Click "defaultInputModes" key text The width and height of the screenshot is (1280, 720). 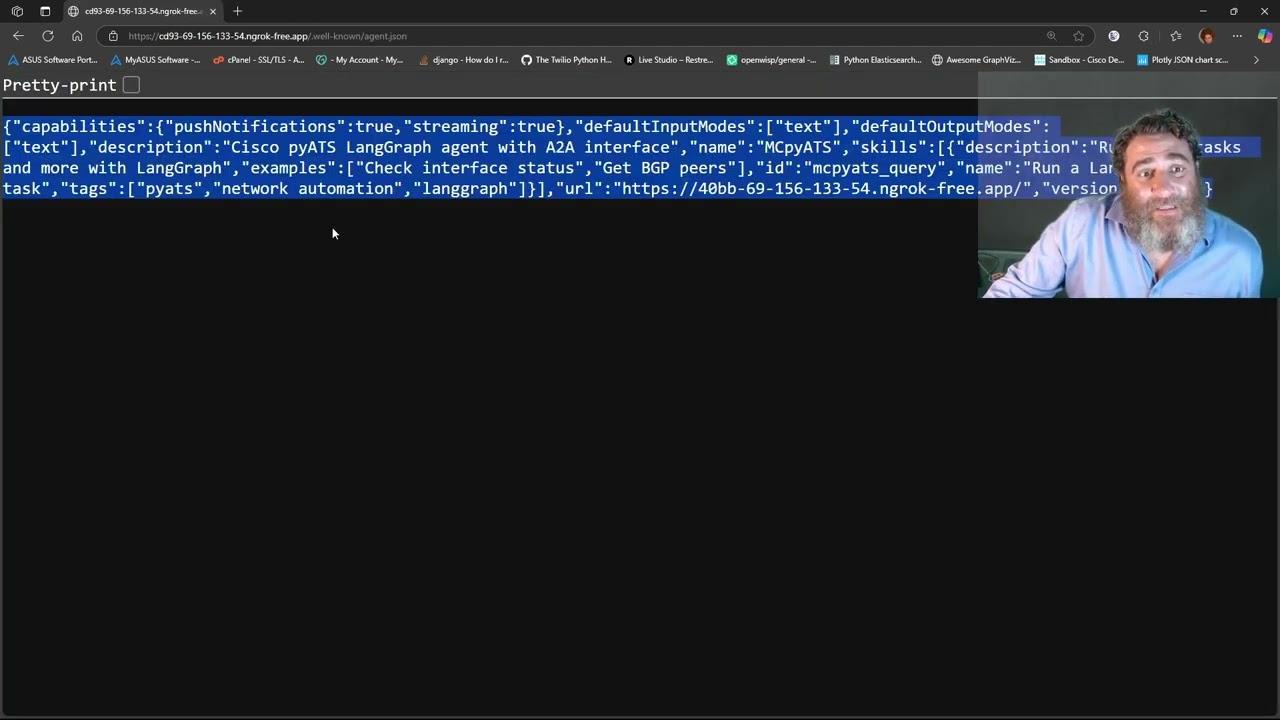coord(665,127)
